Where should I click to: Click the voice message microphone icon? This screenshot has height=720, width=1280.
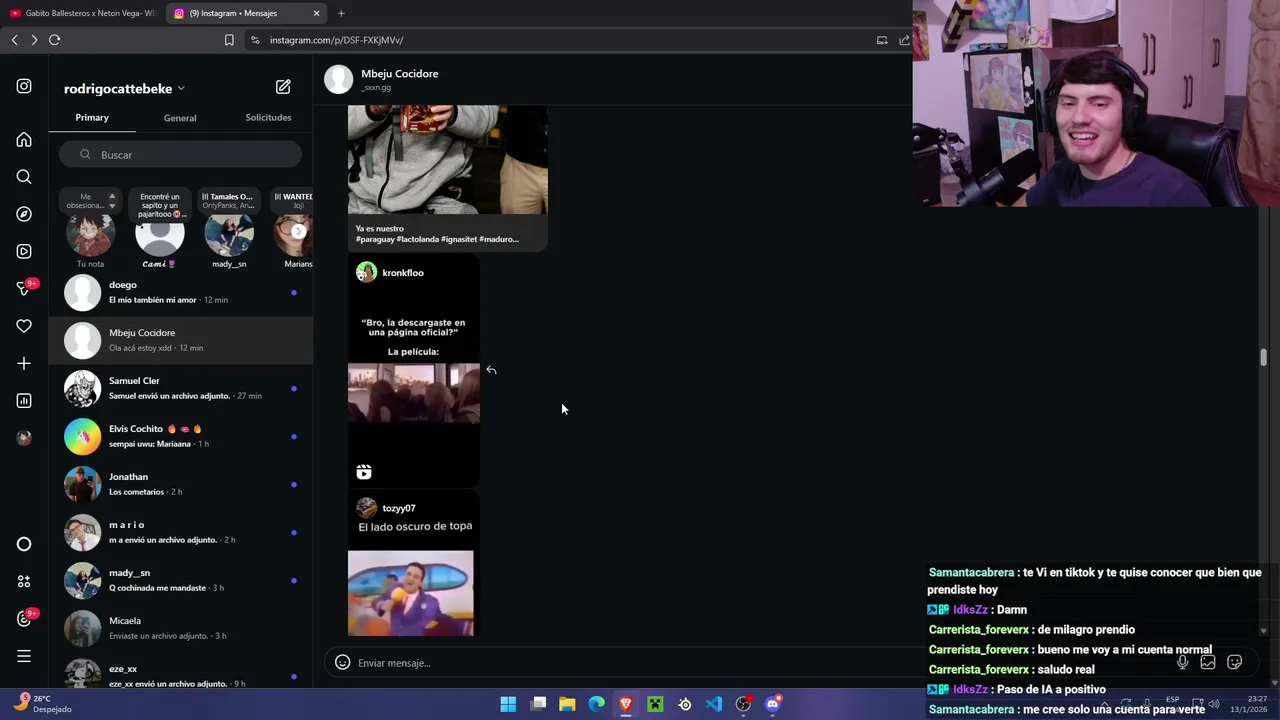pos(1182,662)
